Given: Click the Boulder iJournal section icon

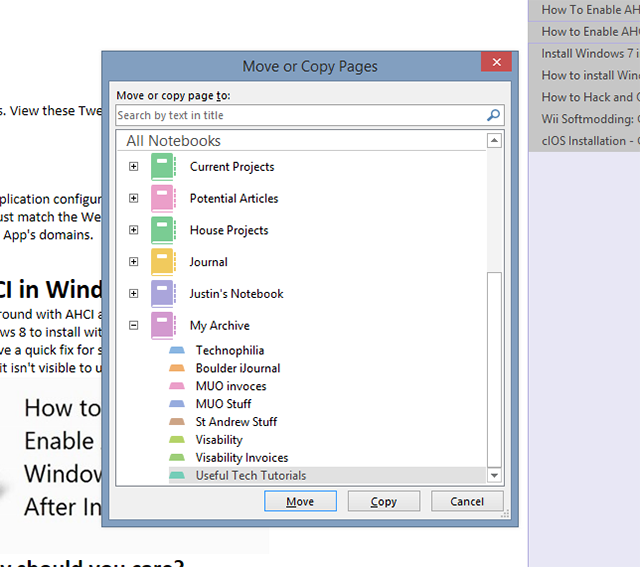Looking at the screenshot, I should pyautogui.click(x=177, y=368).
